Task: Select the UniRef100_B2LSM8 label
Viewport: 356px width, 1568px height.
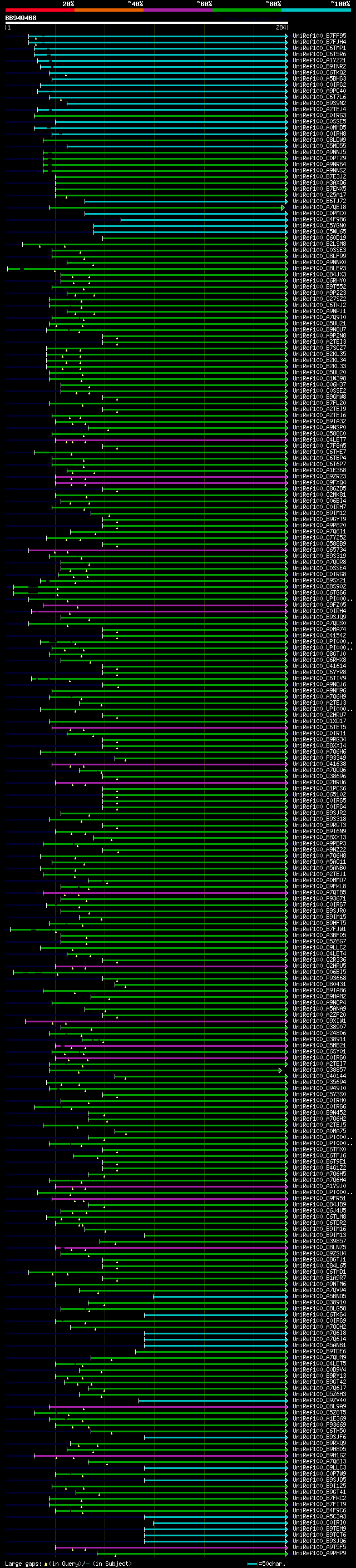Action: pyautogui.click(x=319, y=244)
